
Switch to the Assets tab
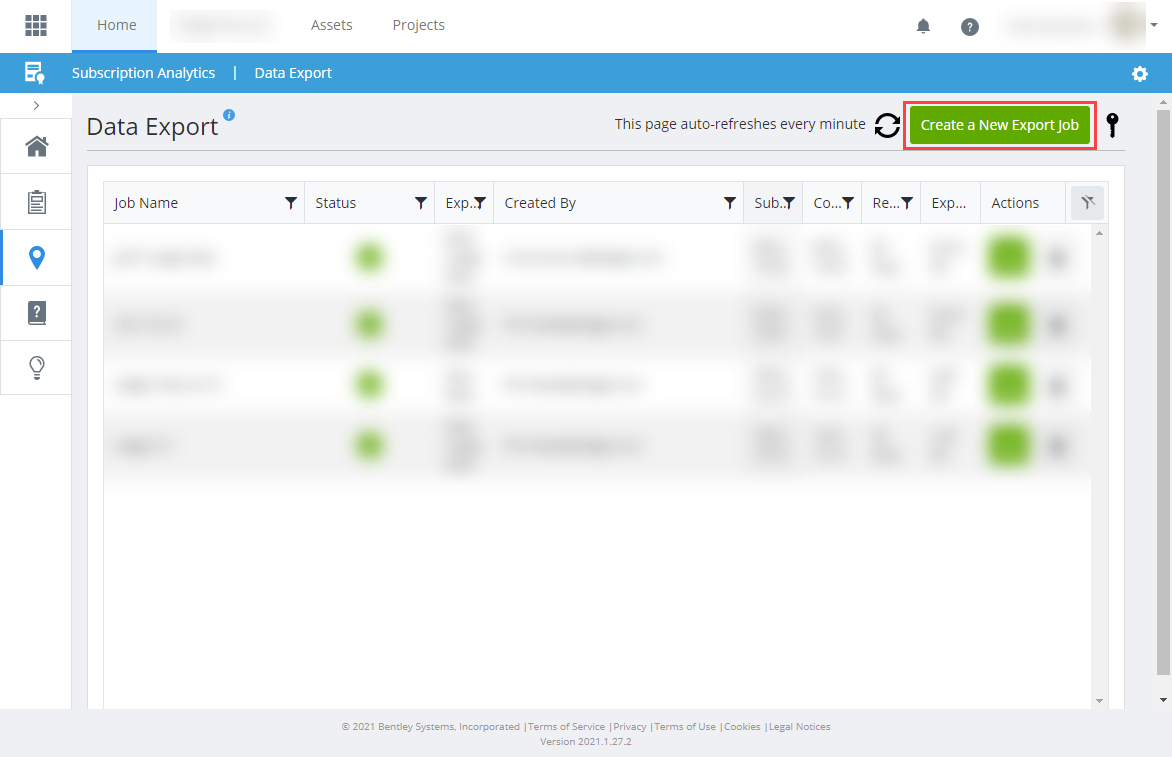331,26
